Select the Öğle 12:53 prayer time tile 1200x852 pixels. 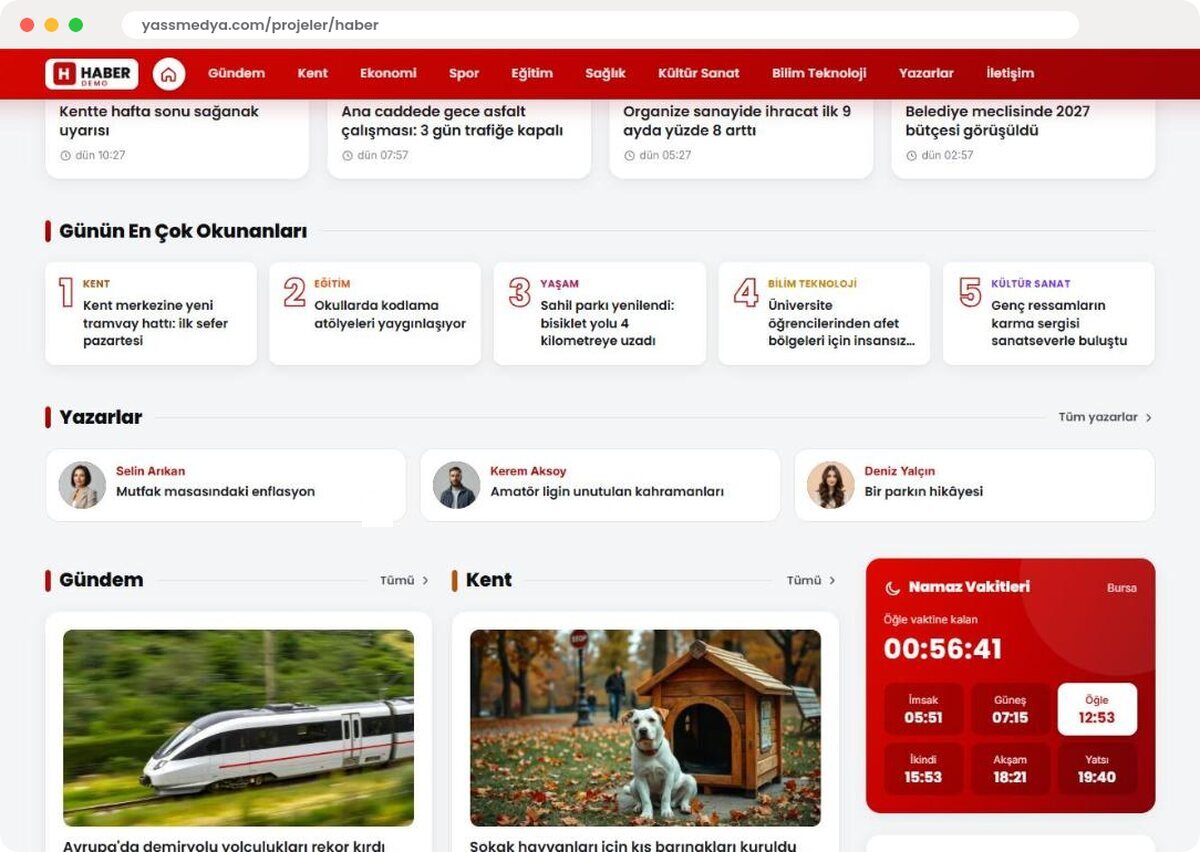tap(1097, 709)
